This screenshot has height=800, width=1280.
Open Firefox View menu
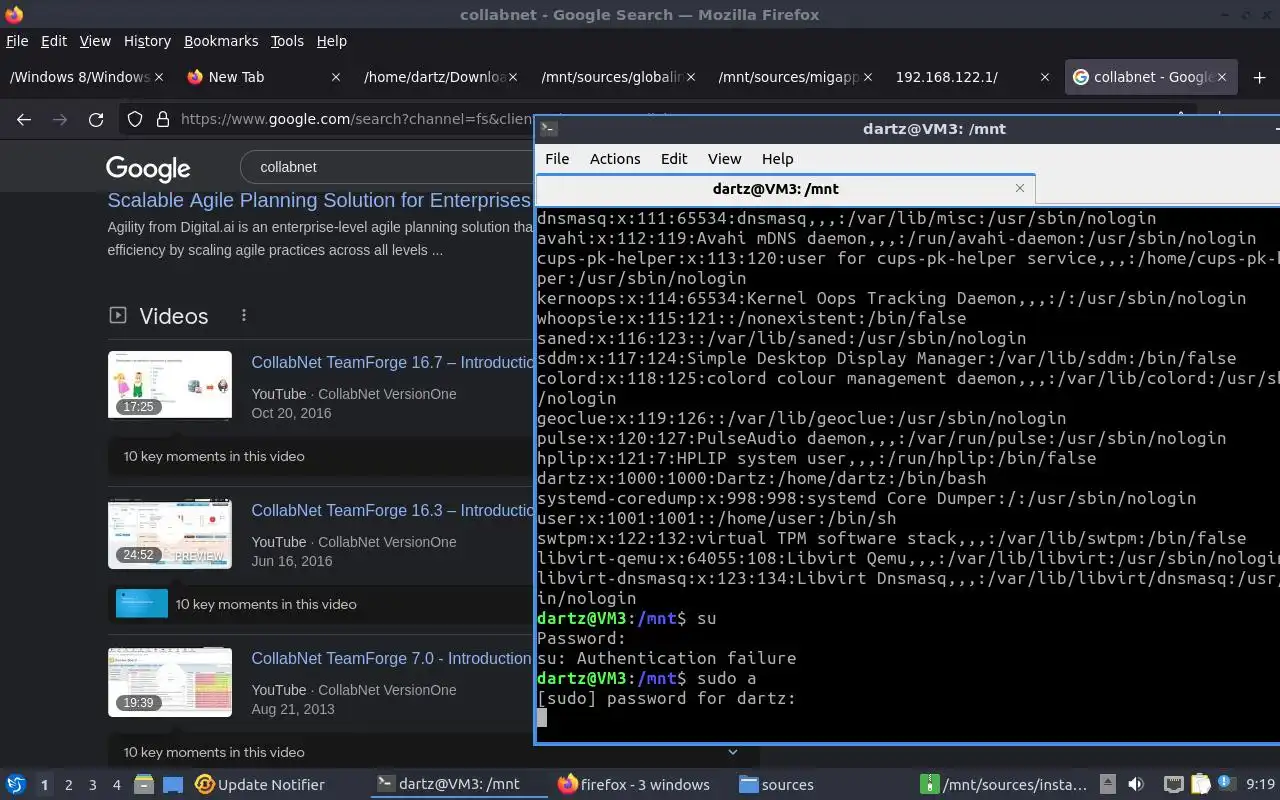(x=95, y=41)
